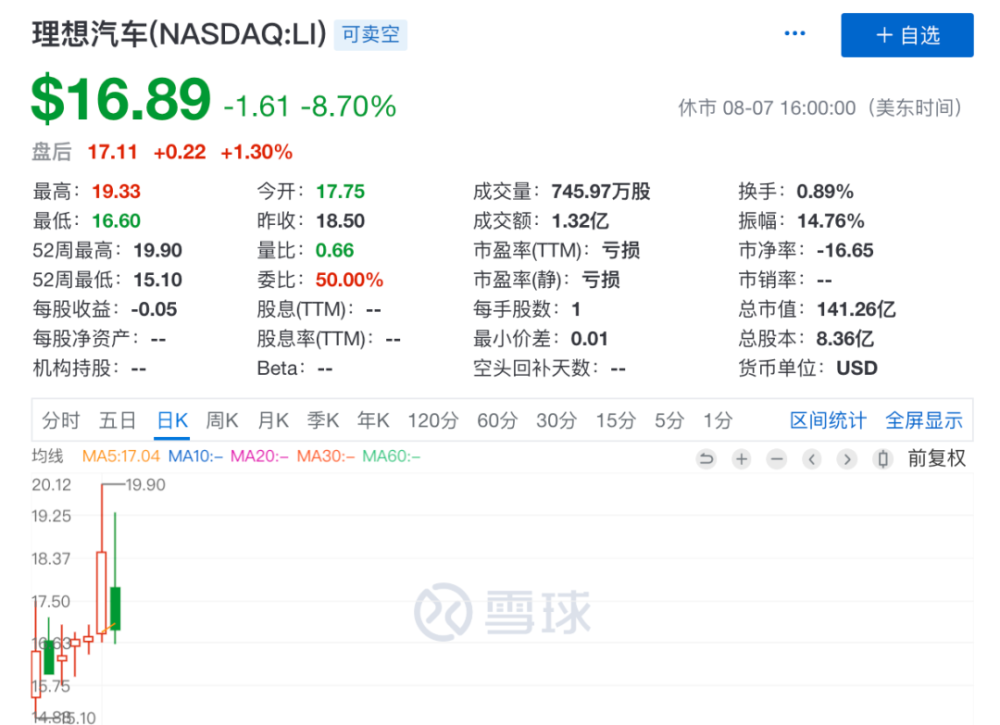Open the three-dot more options menu
The image size is (1000, 725).
click(x=795, y=33)
